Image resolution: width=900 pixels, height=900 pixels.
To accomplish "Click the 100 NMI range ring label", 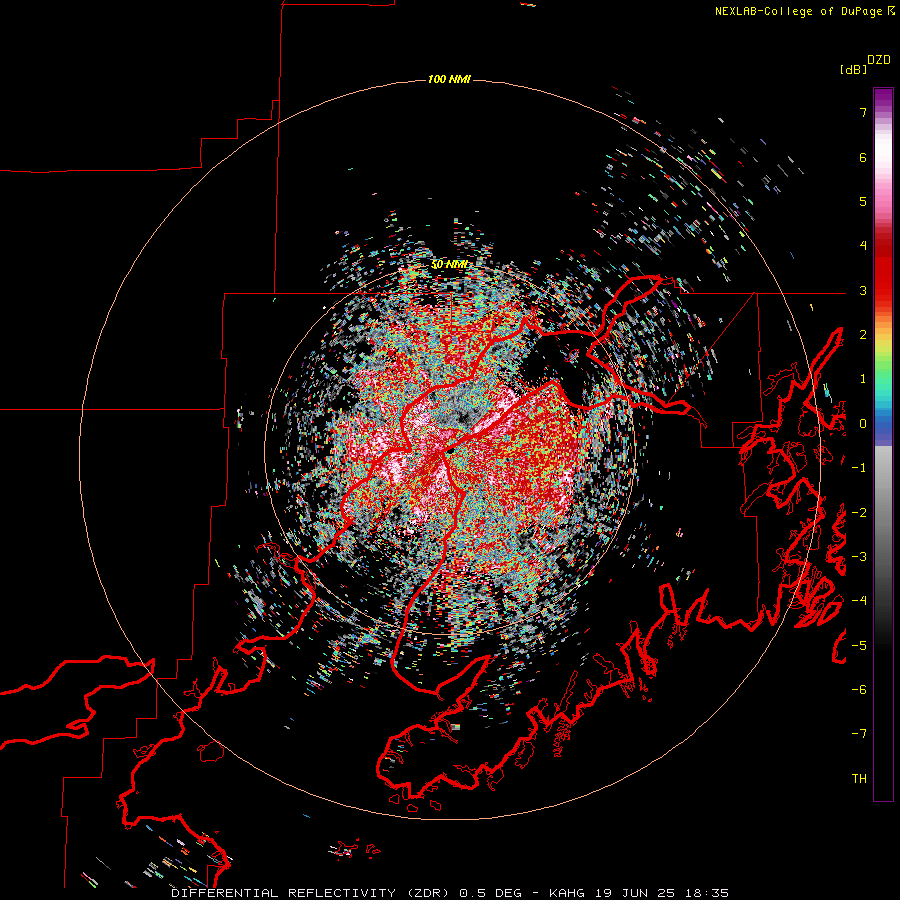I will [x=449, y=79].
